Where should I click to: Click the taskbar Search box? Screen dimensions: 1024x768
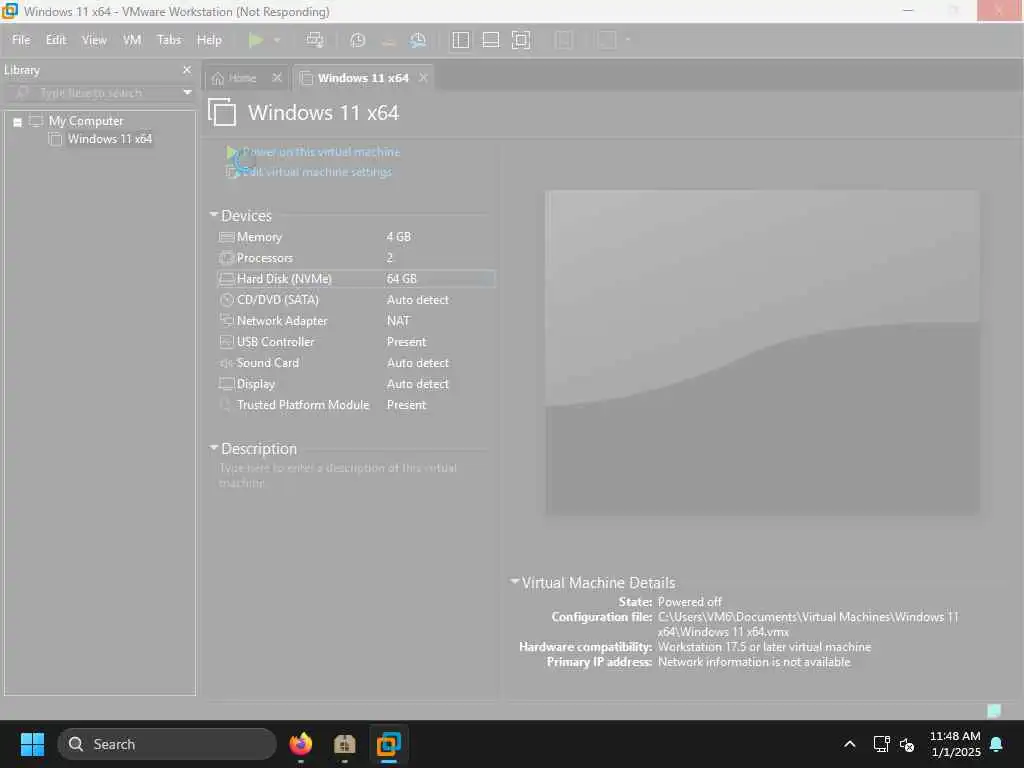167,744
